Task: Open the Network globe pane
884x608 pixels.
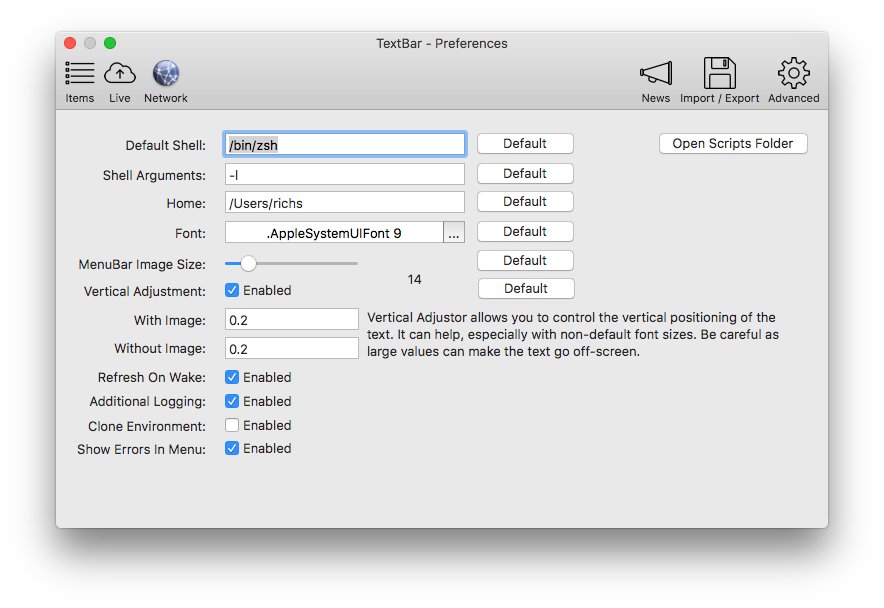Action: click(x=166, y=82)
